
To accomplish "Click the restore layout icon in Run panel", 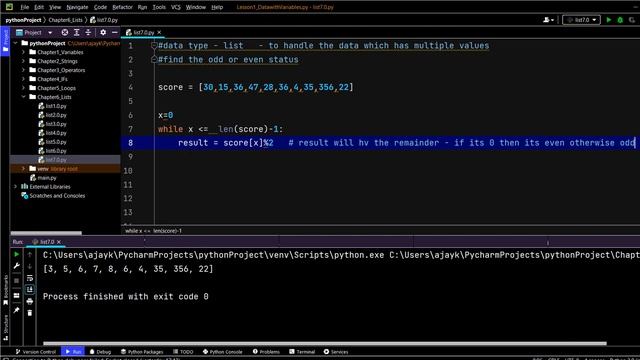I will click(16, 296).
